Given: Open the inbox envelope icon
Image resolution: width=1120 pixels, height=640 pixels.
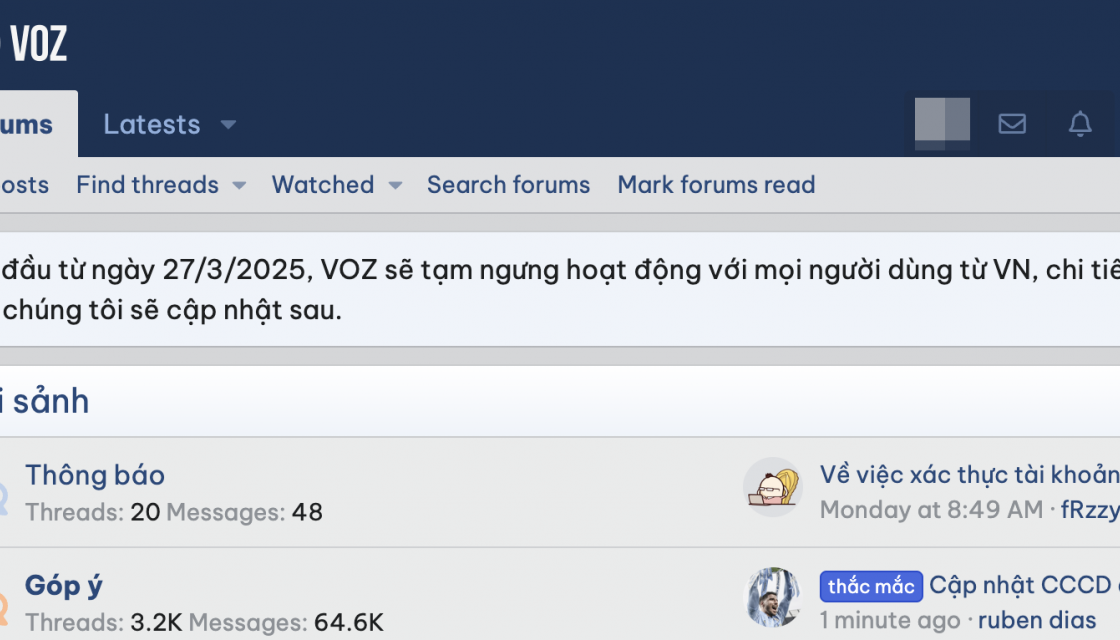Looking at the screenshot, I should [1011, 124].
